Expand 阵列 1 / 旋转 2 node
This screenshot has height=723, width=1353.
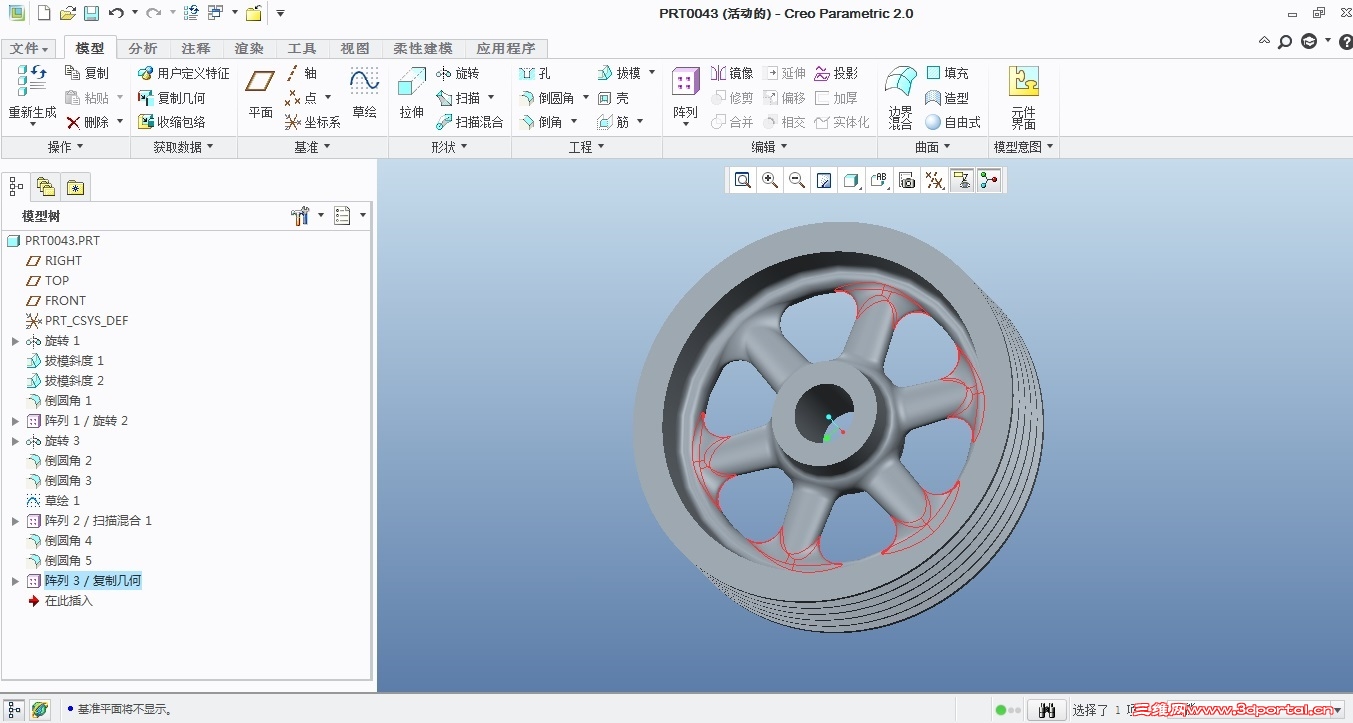[x=15, y=421]
